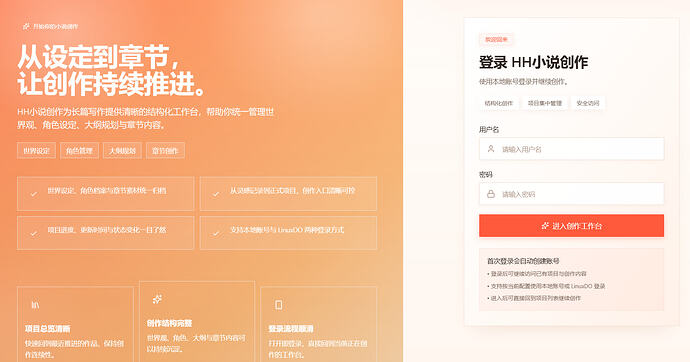Select the 章节创作 tag
This screenshot has width=690, height=362.
[165, 150]
